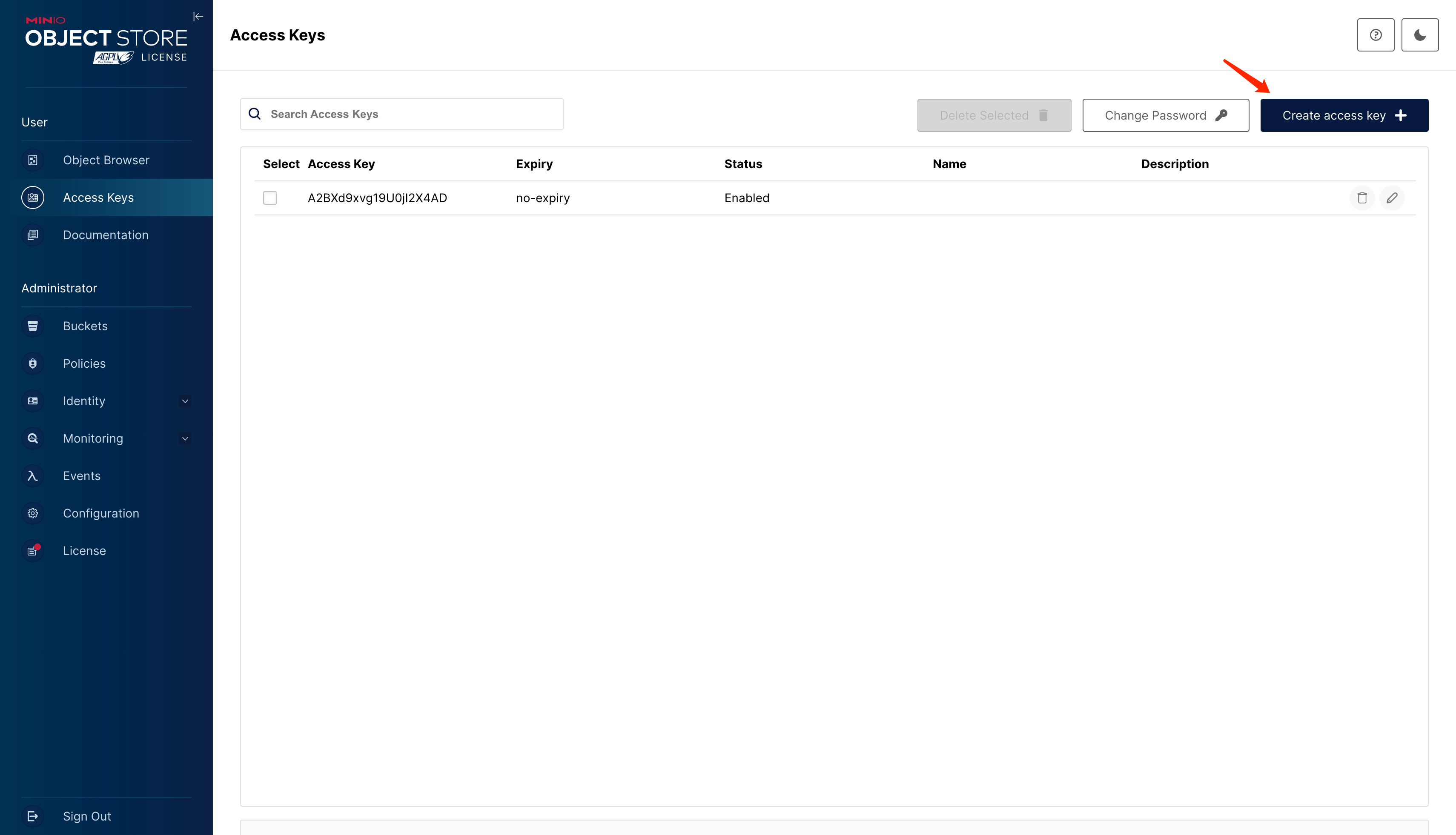Click Create access key button

1344,115
